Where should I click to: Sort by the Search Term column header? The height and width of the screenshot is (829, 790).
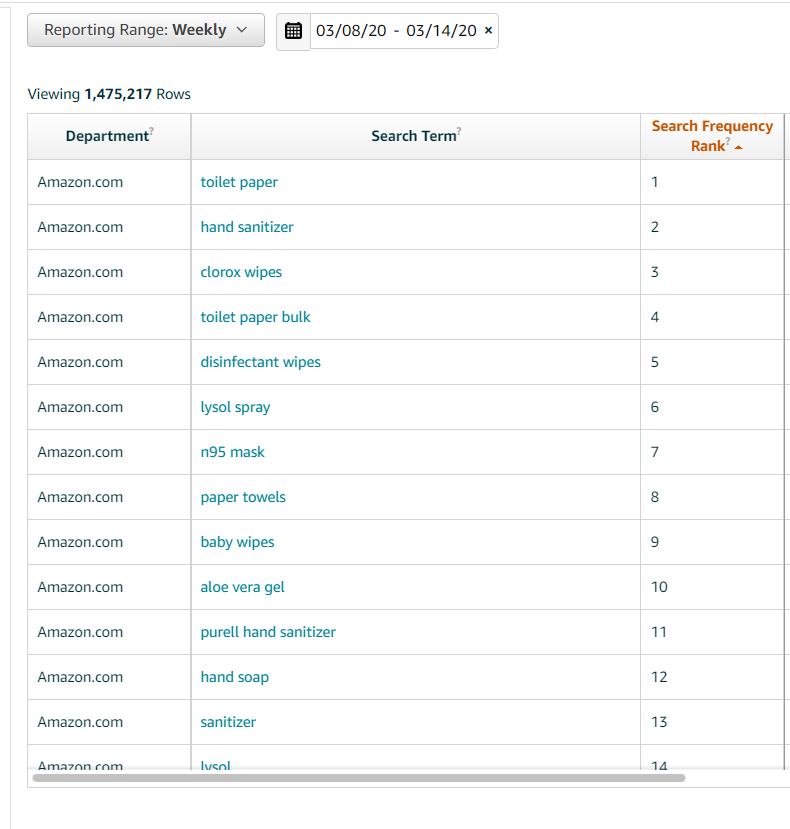tap(416, 136)
